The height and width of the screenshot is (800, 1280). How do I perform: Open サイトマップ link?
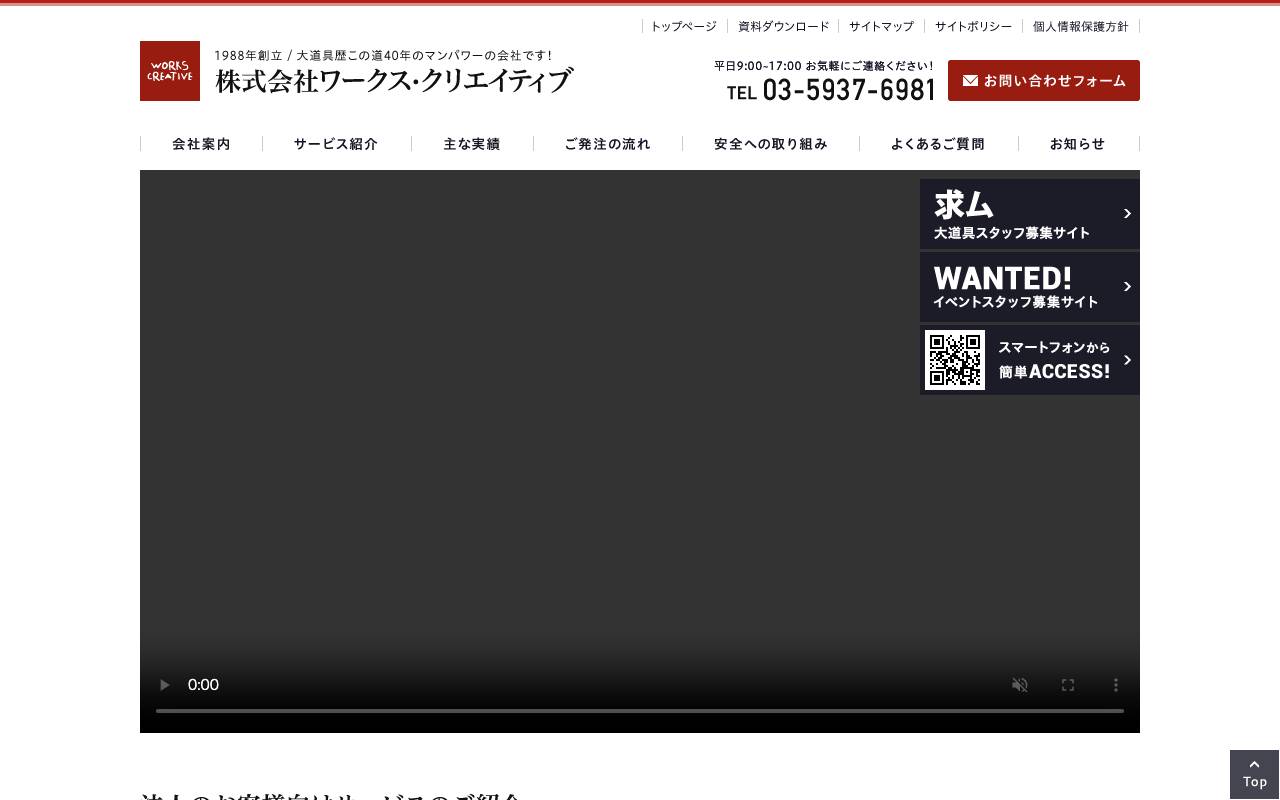(x=881, y=27)
